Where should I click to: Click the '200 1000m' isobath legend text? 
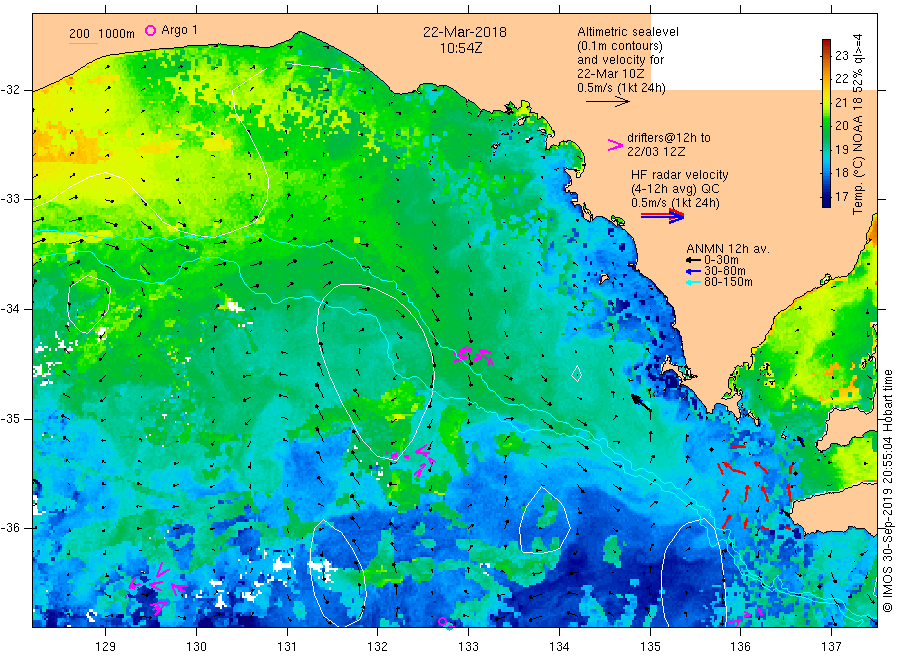tap(102, 34)
